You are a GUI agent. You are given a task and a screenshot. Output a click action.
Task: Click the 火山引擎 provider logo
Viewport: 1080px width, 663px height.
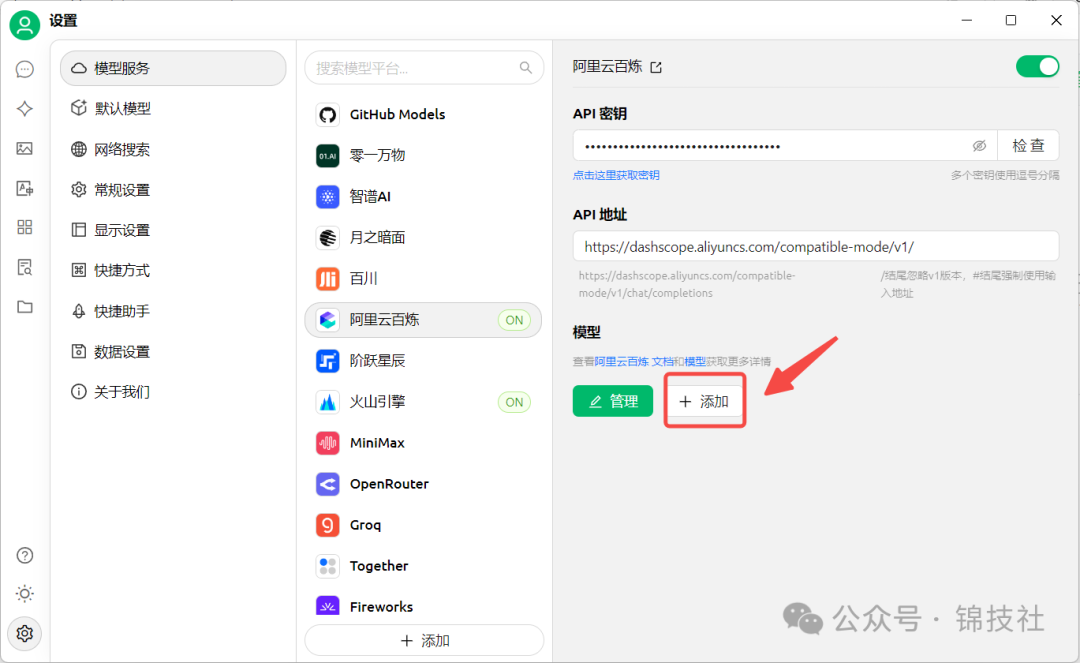pos(328,402)
